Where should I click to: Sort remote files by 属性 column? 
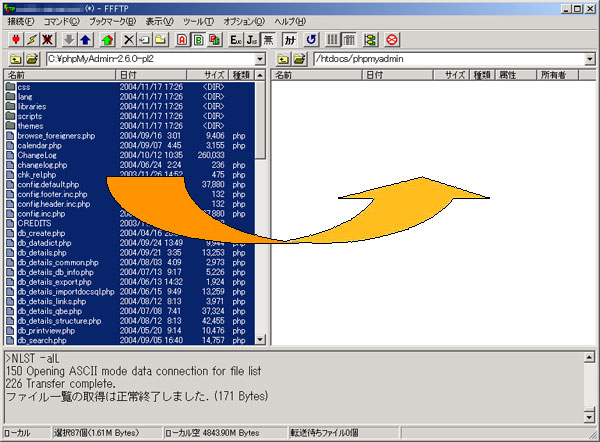tap(515, 75)
